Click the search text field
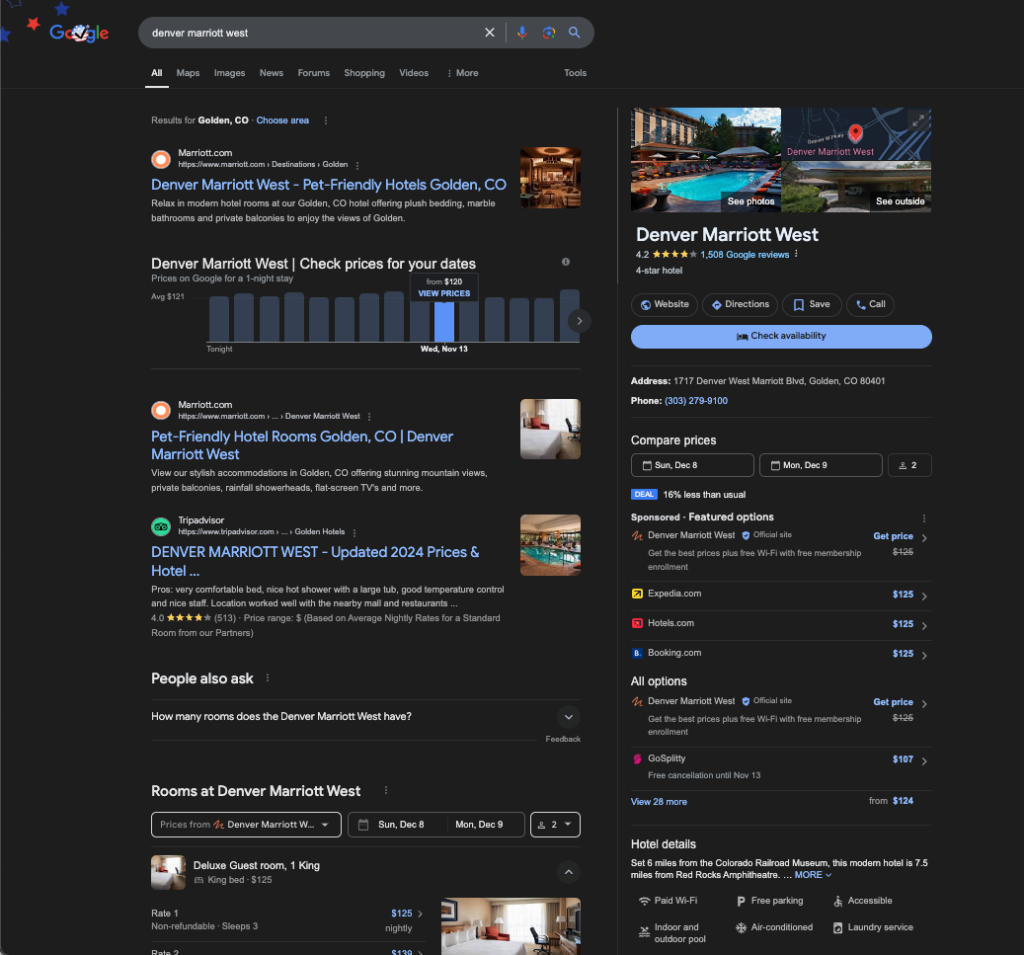 313,33
